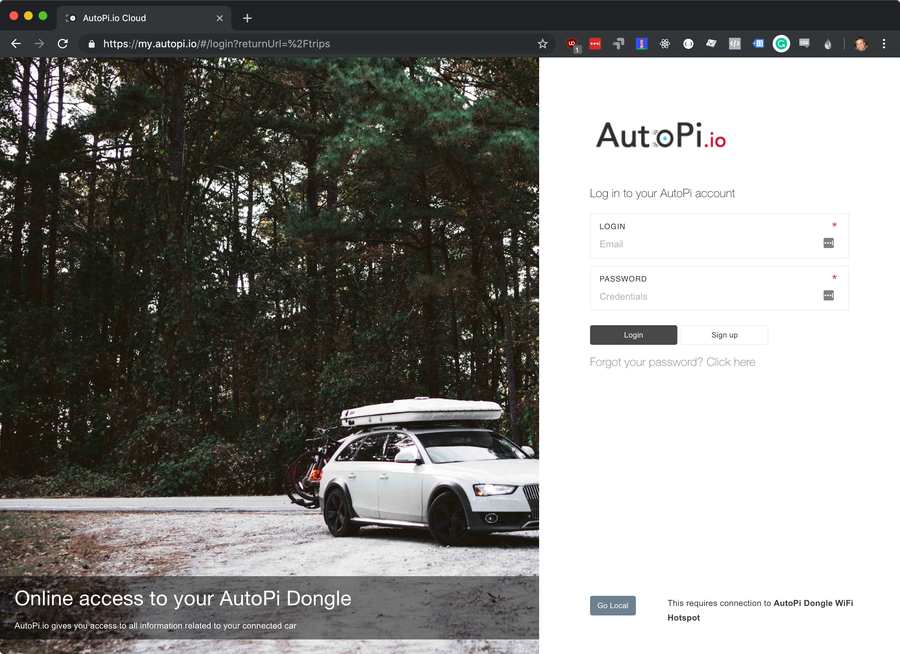Click the password manager icon in Email field
The height and width of the screenshot is (654, 900).
828,243
